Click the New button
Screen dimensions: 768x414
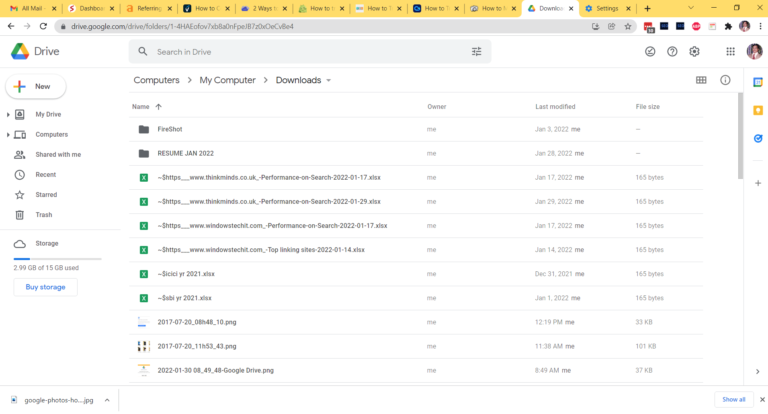pos(35,87)
